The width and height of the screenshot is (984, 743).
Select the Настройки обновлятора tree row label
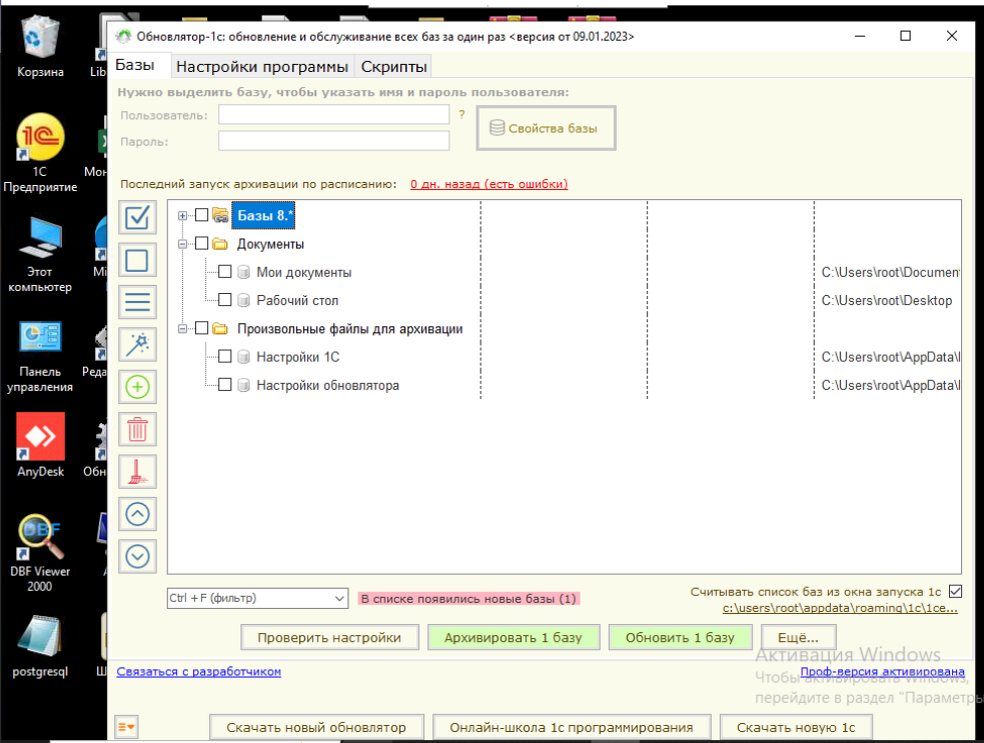[x=328, y=385]
